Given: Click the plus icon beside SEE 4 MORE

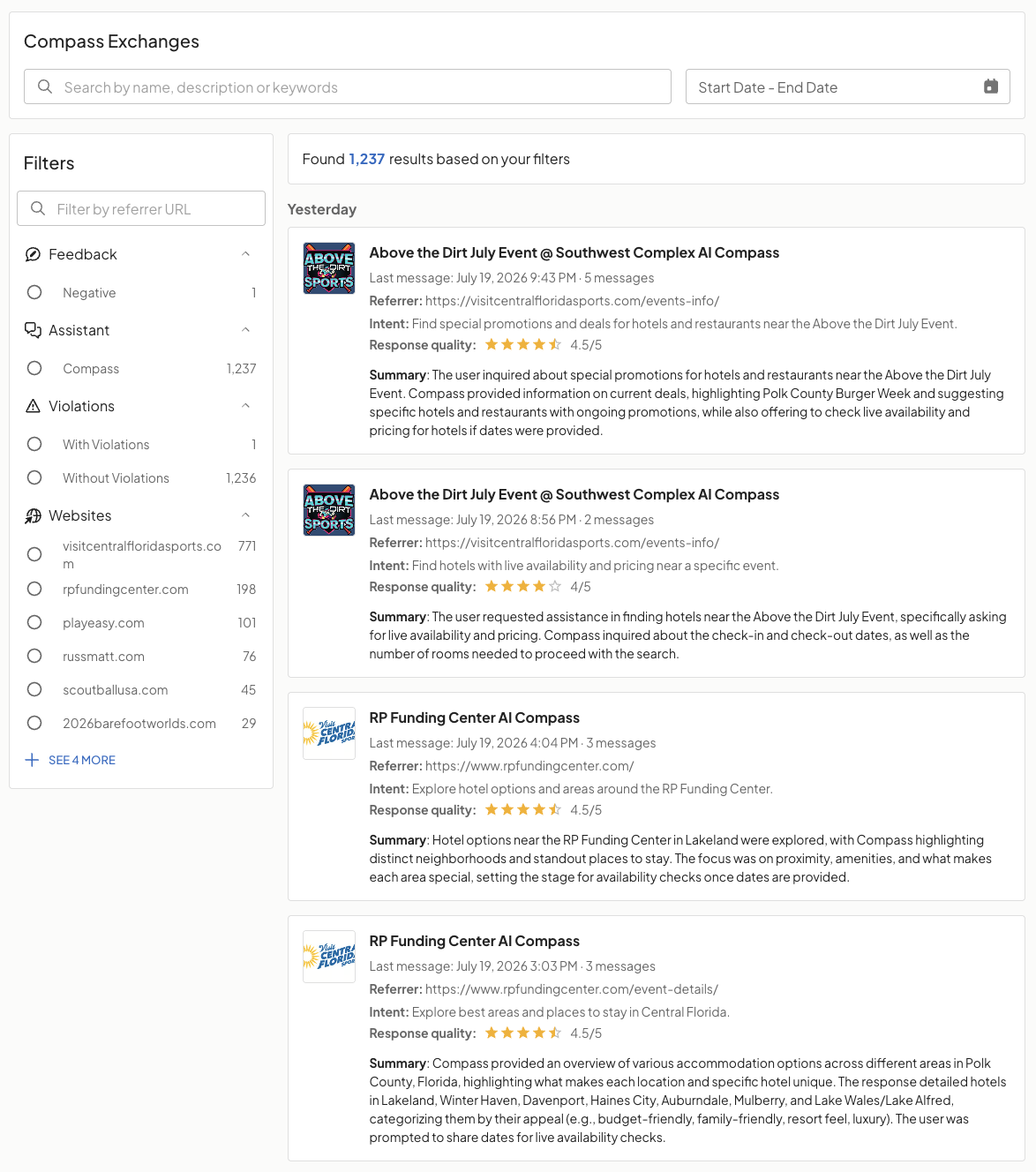Looking at the screenshot, I should pyautogui.click(x=32, y=760).
